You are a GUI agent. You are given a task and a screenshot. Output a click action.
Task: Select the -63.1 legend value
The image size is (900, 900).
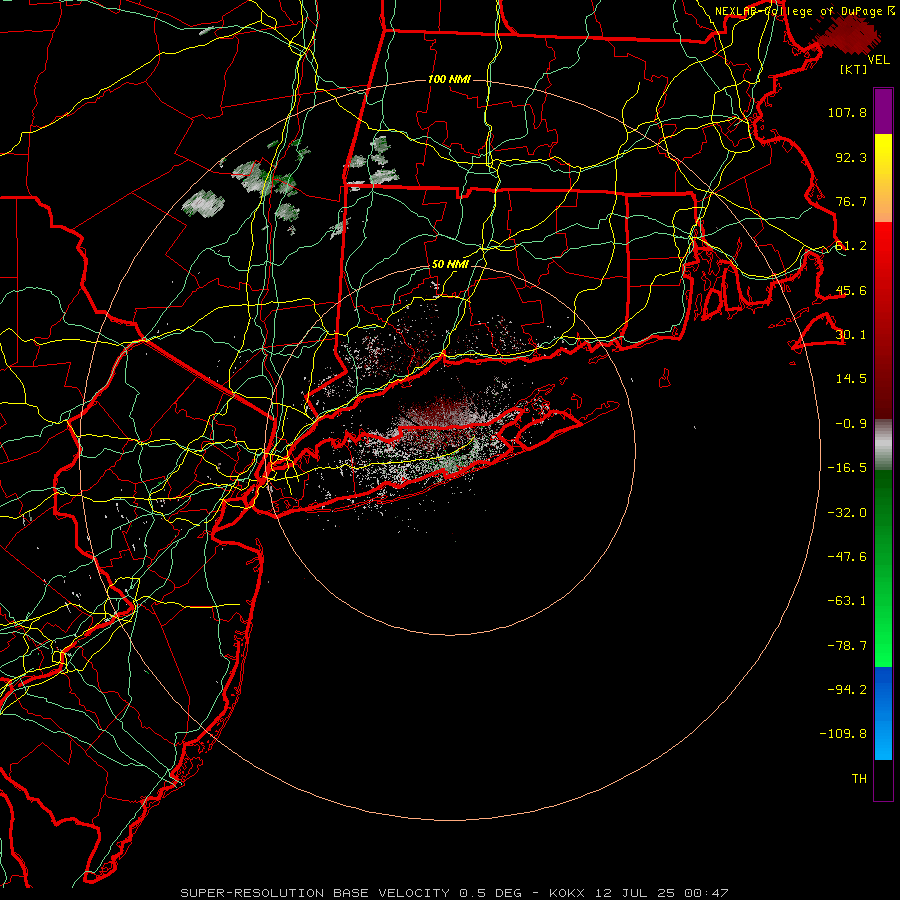point(847,601)
